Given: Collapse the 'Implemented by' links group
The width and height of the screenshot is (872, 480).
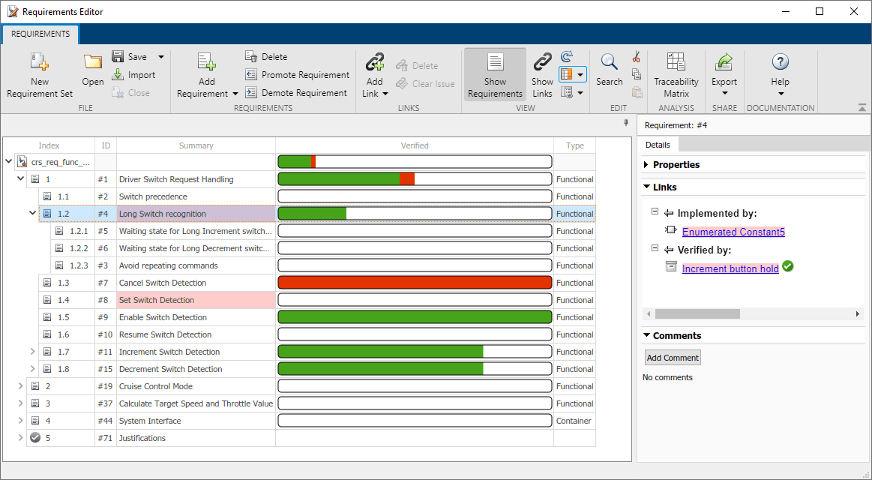Looking at the screenshot, I should (655, 213).
